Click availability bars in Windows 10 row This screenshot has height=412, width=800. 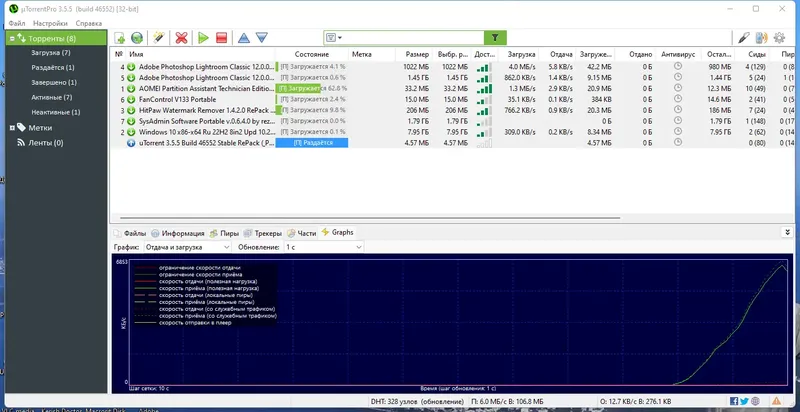[x=484, y=132]
